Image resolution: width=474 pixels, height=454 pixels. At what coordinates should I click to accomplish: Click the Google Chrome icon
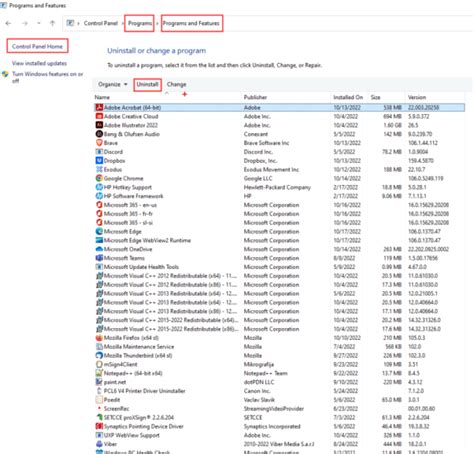pyautogui.click(x=99, y=178)
